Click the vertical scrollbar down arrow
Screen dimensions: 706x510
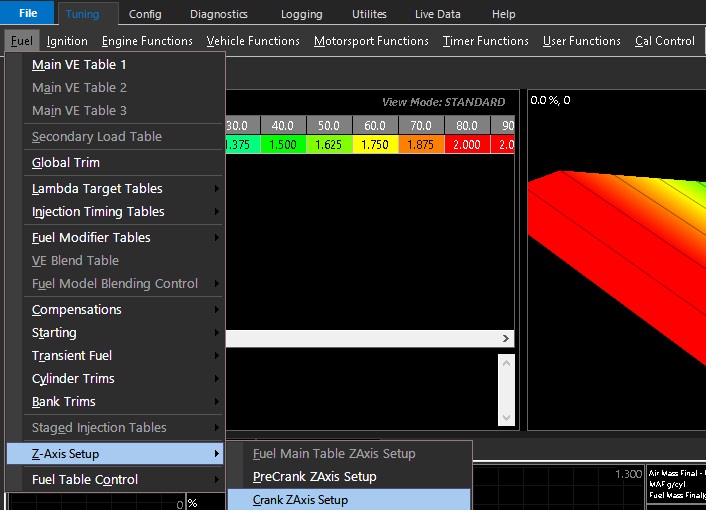[x=506, y=417]
